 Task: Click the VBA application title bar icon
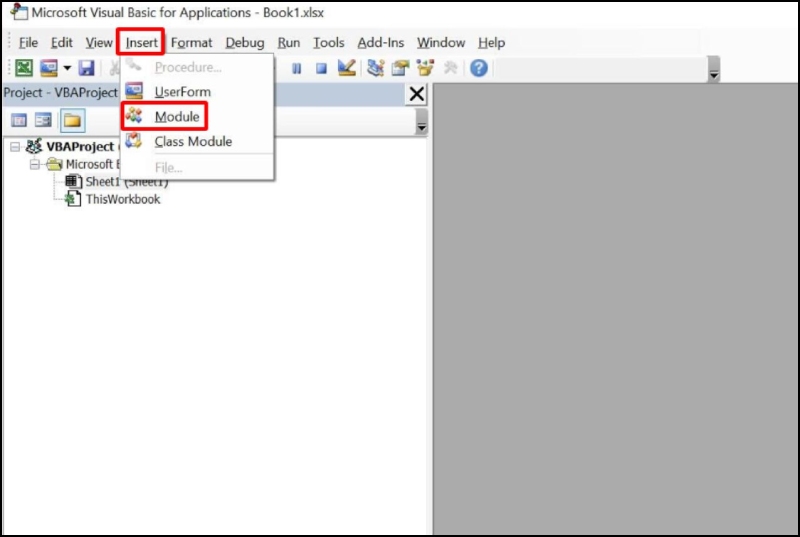coord(18,11)
